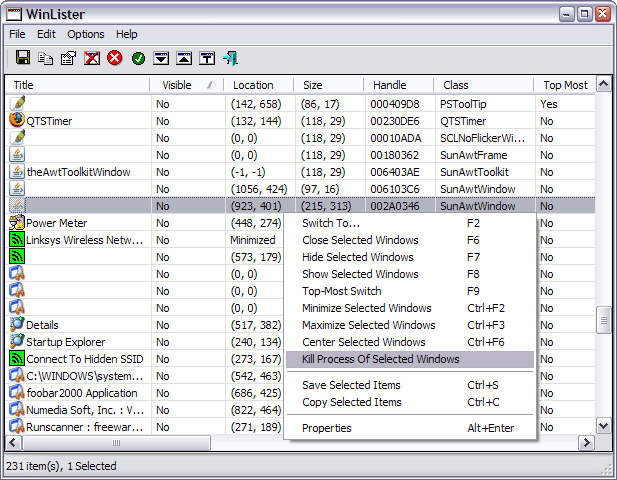Open the File menu
The width and height of the screenshot is (617, 480).
(x=17, y=34)
